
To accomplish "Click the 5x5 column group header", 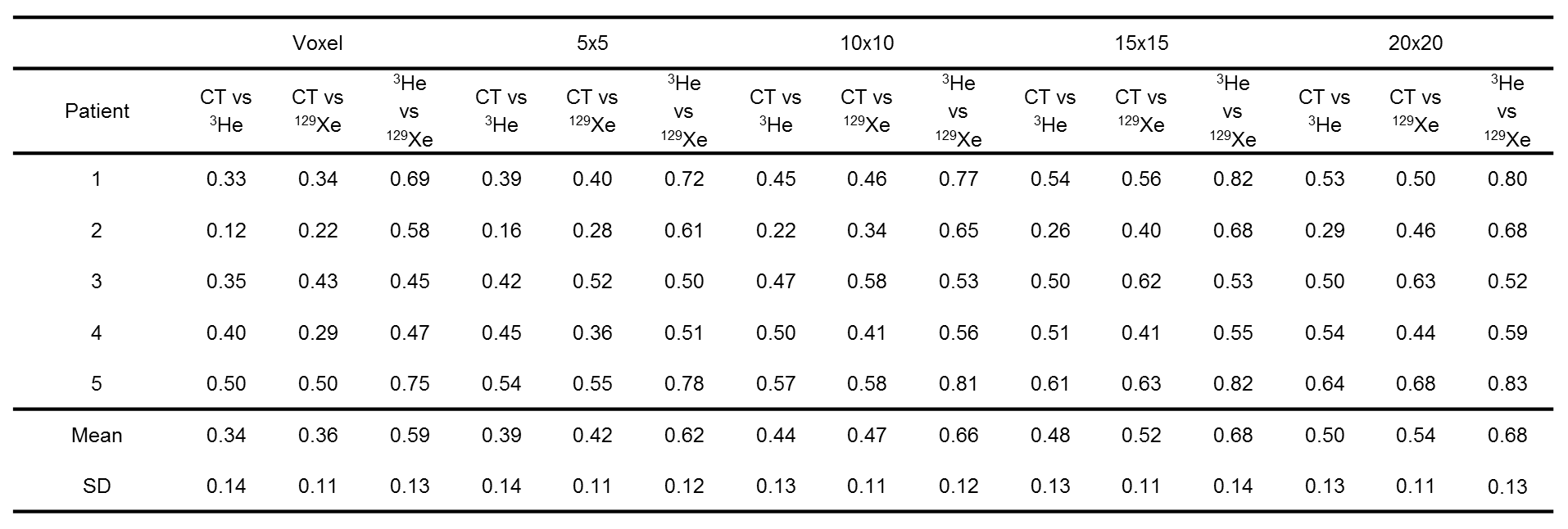I will pos(591,43).
